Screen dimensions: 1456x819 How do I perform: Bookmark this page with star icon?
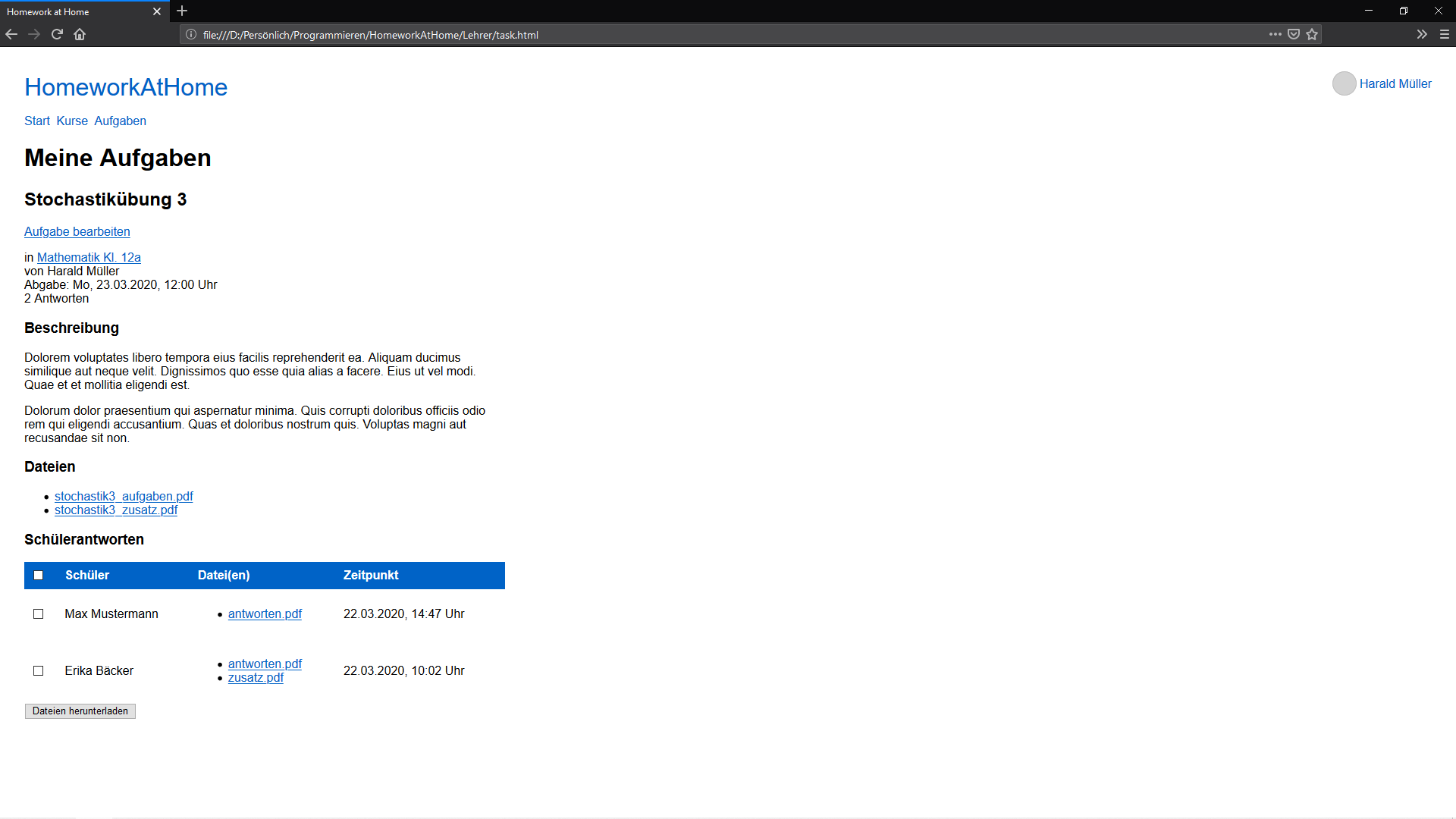coord(1312,34)
